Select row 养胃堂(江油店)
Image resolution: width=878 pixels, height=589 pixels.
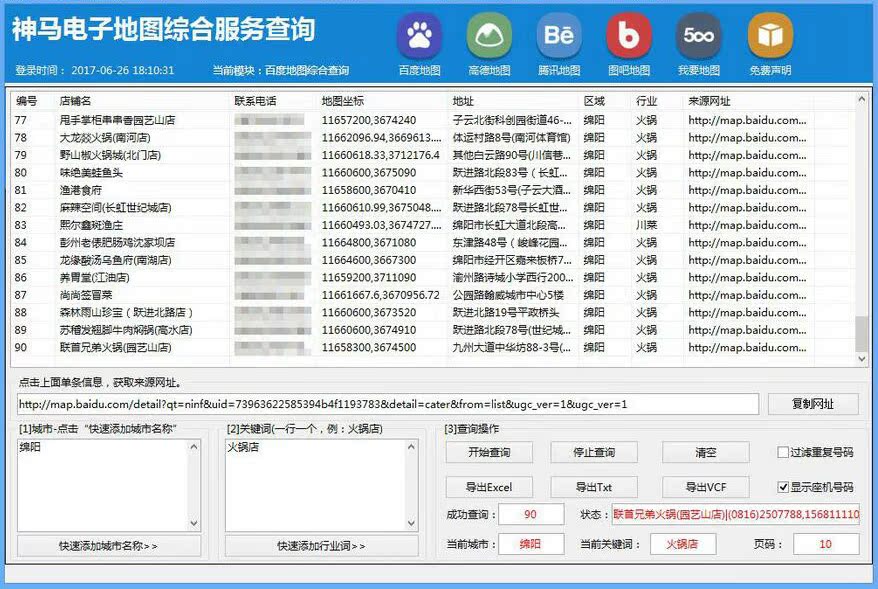[433, 277]
